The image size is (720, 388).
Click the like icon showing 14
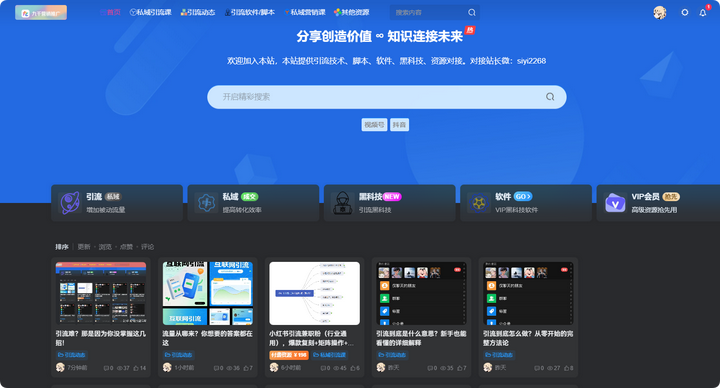click(136, 368)
